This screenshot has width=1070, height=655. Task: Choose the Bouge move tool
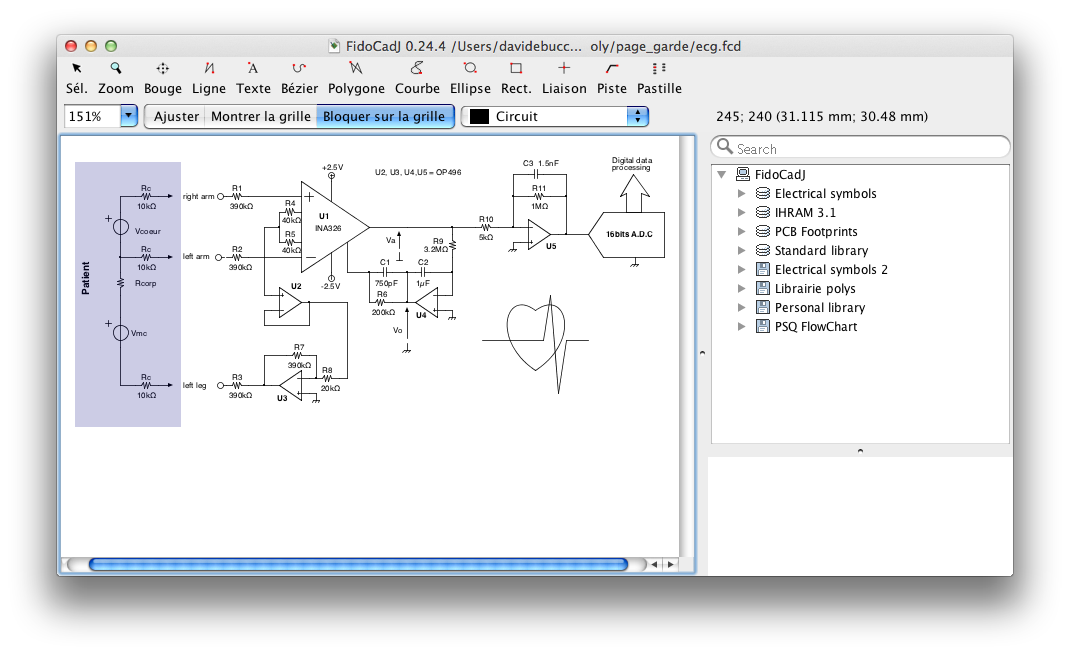point(163,77)
